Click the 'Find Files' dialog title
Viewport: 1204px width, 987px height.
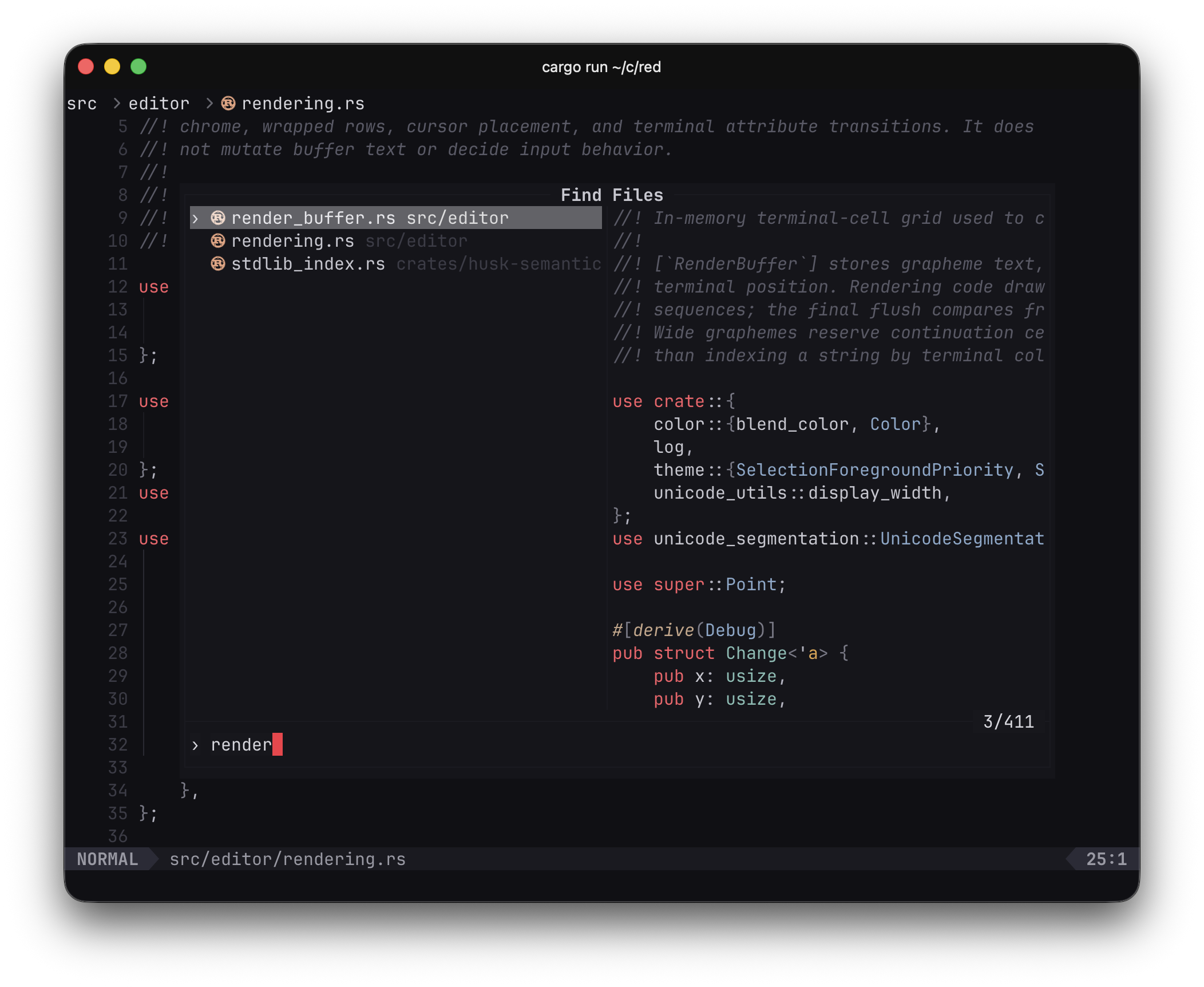coord(612,195)
